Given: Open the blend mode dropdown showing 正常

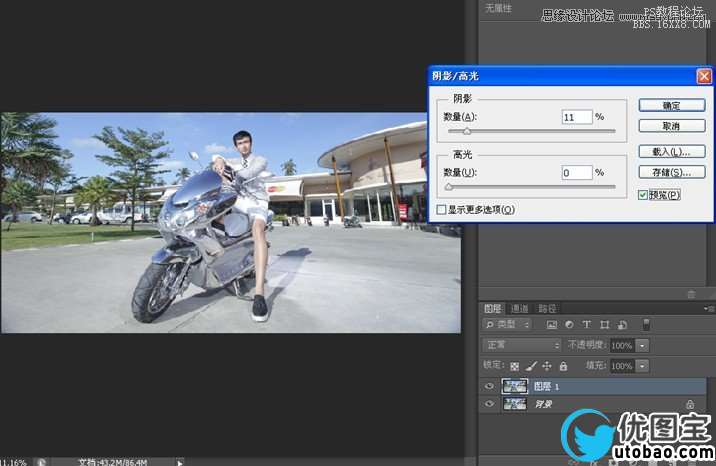Looking at the screenshot, I should [521, 345].
